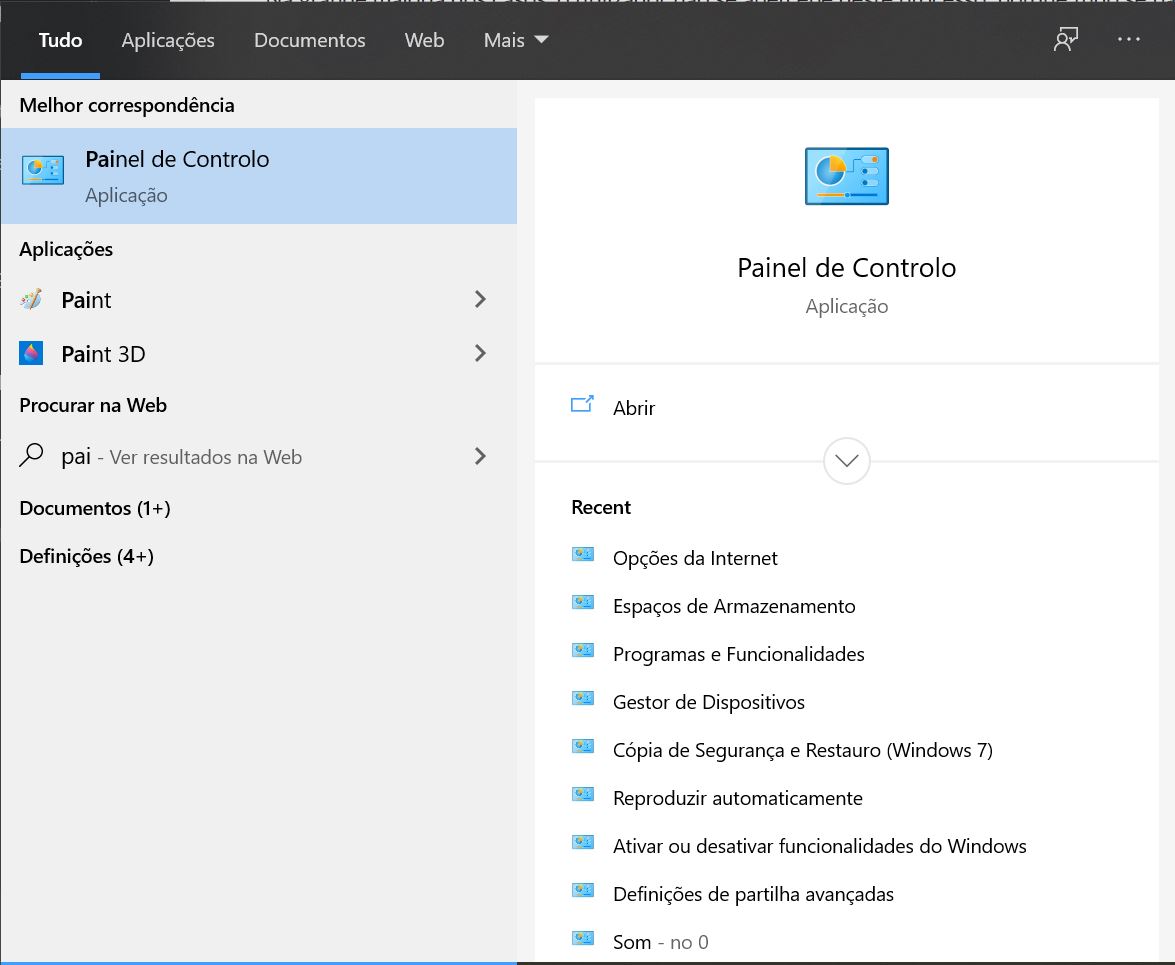The width and height of the screenshot is (1175, 965).
Task: Show the Definições (4+) results group
Action: (x=86, y=556)
